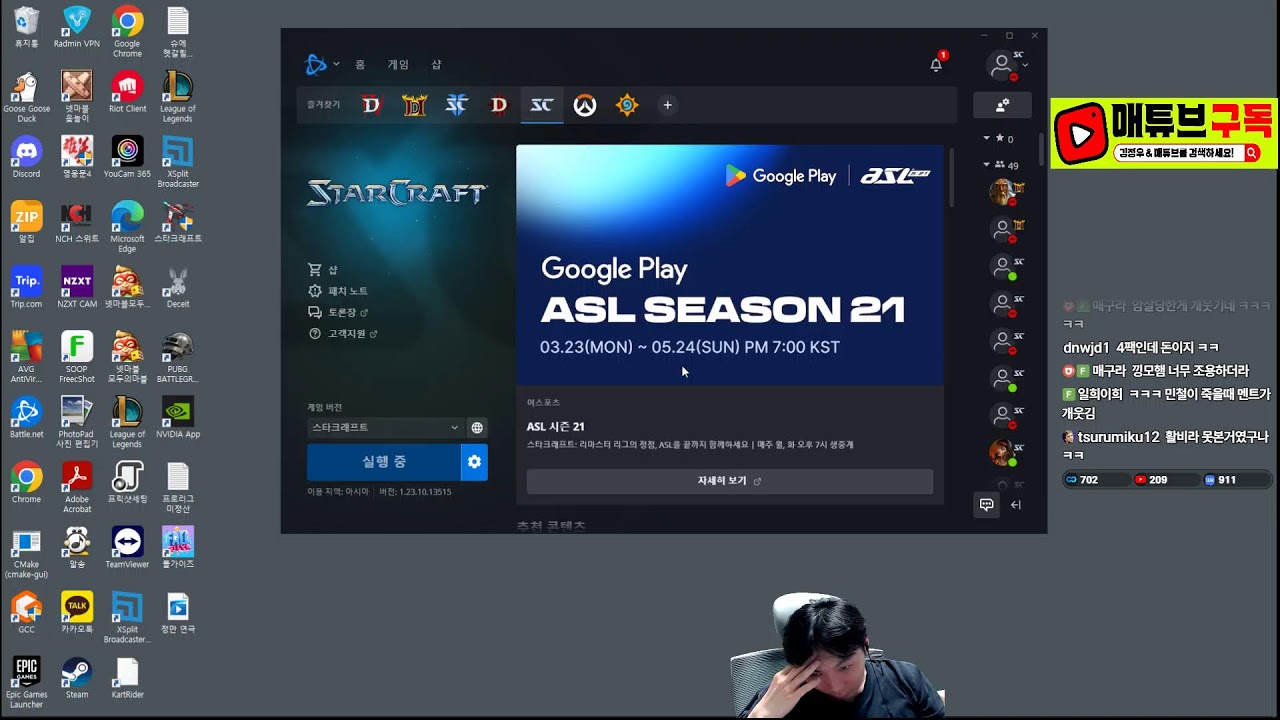Collapse the 49 friends group expander
The width and height of the screenshot is (1280, 720).
986,165
